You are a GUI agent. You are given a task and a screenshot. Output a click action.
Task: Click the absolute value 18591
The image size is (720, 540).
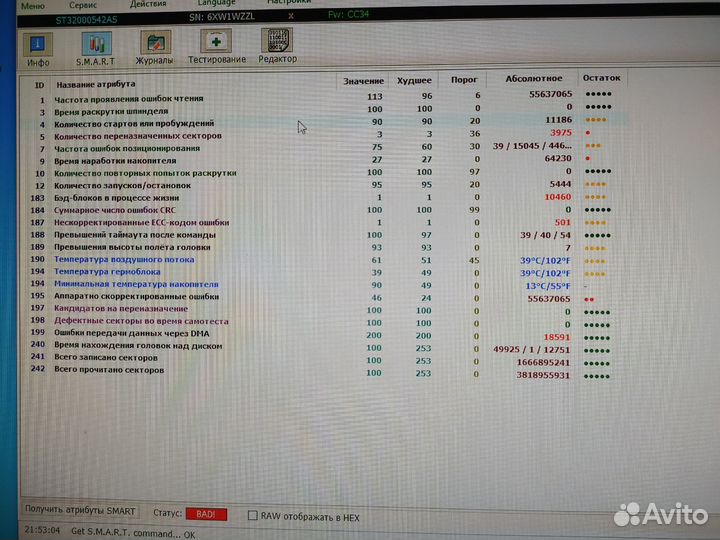pyautogui.click(x=557, y=338)
